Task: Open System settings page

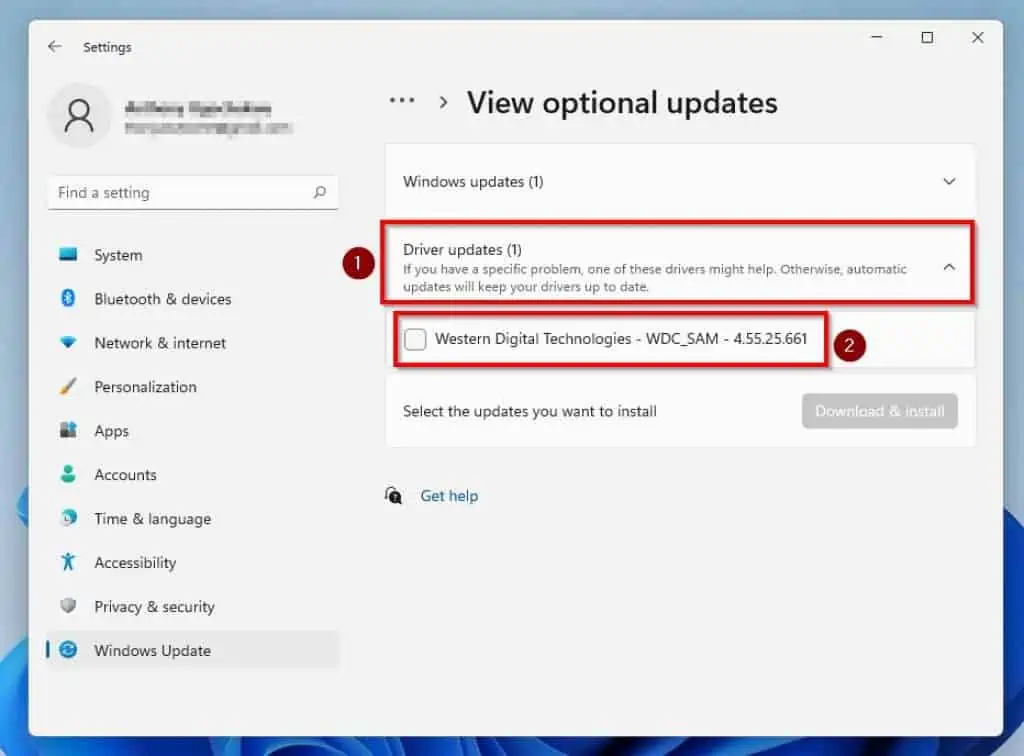Action: pos(193,255)
